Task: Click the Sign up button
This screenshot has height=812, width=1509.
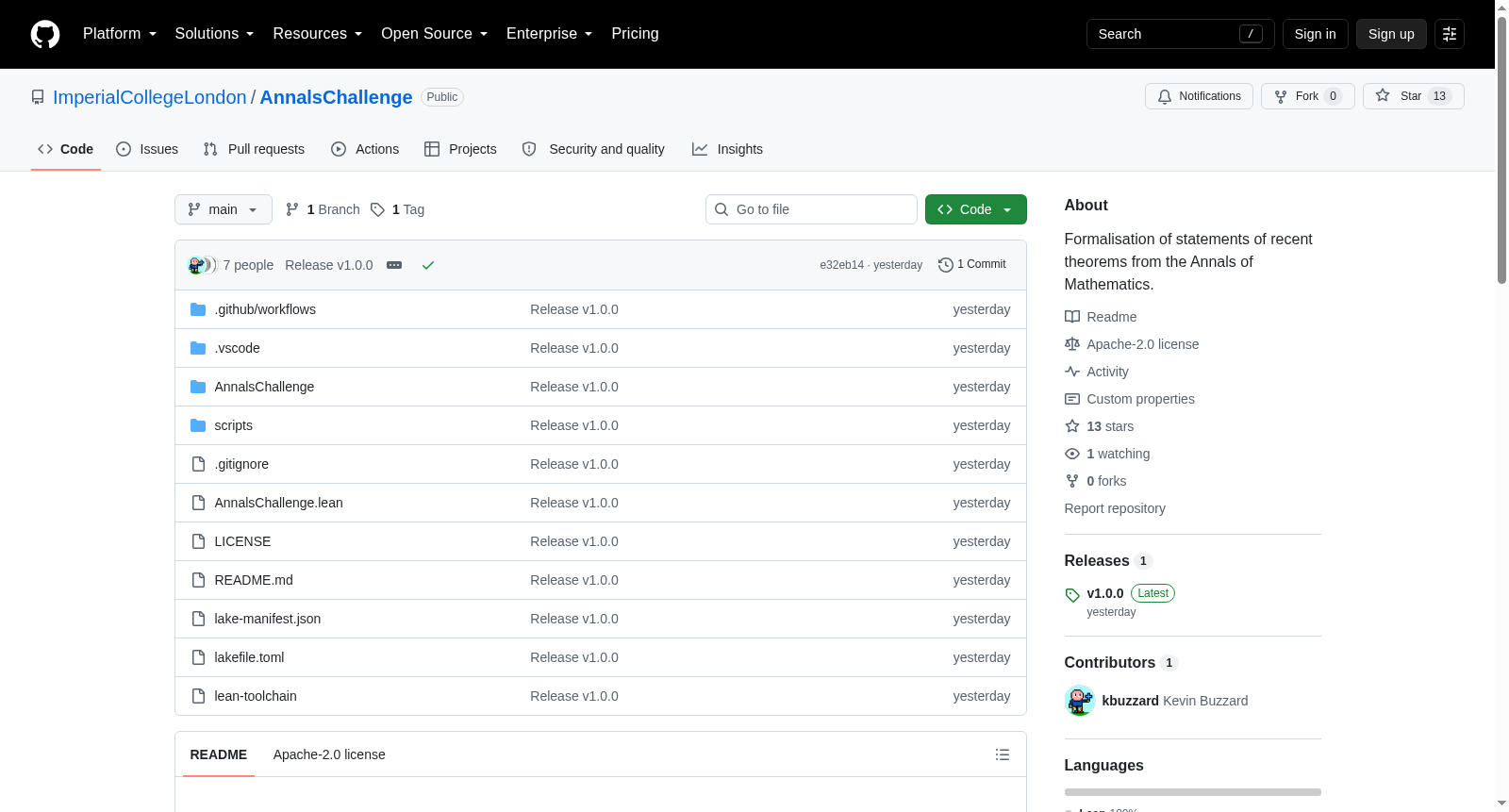Action: point(1391,34)
